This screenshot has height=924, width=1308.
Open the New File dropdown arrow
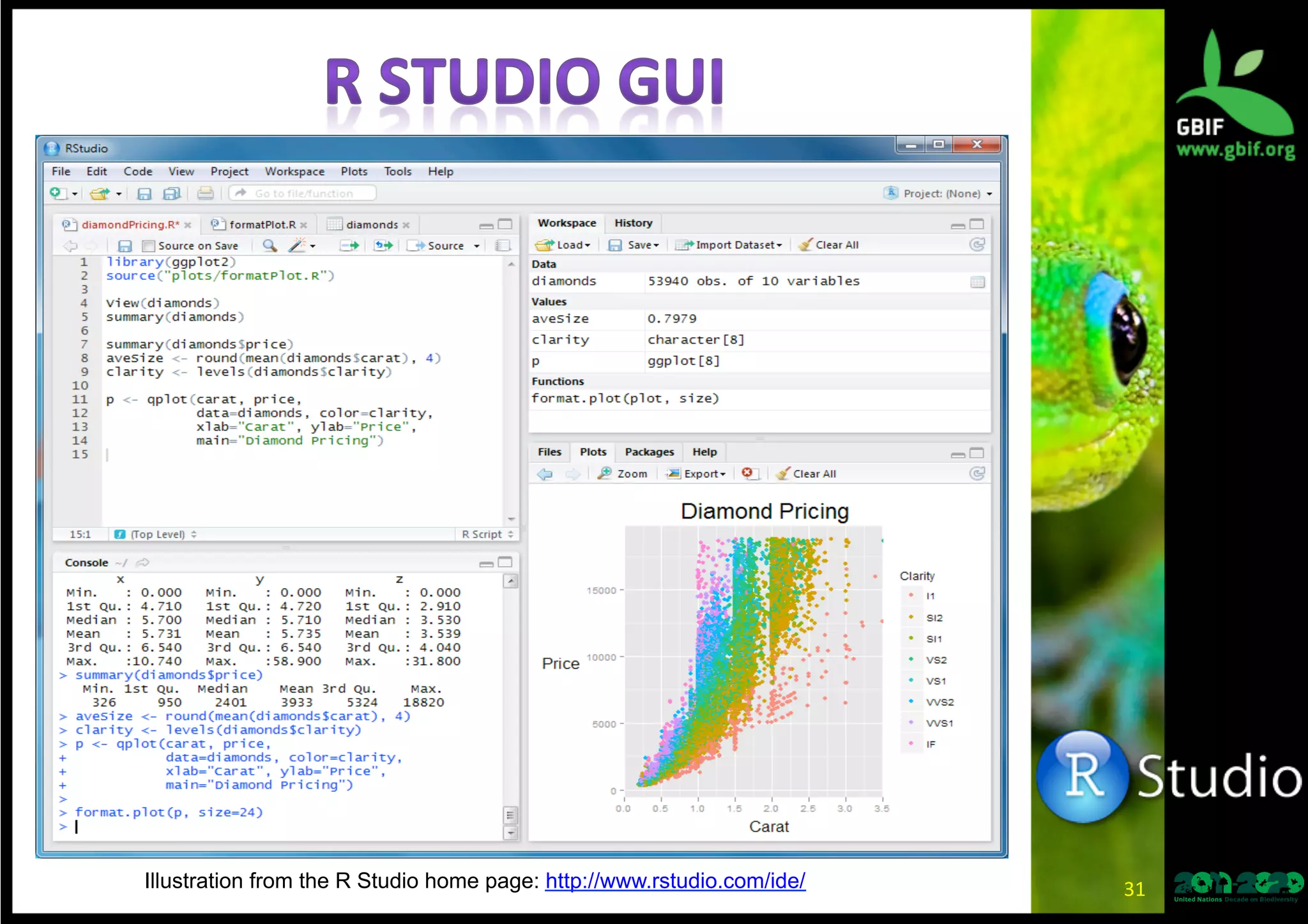[x=75, y=193]
